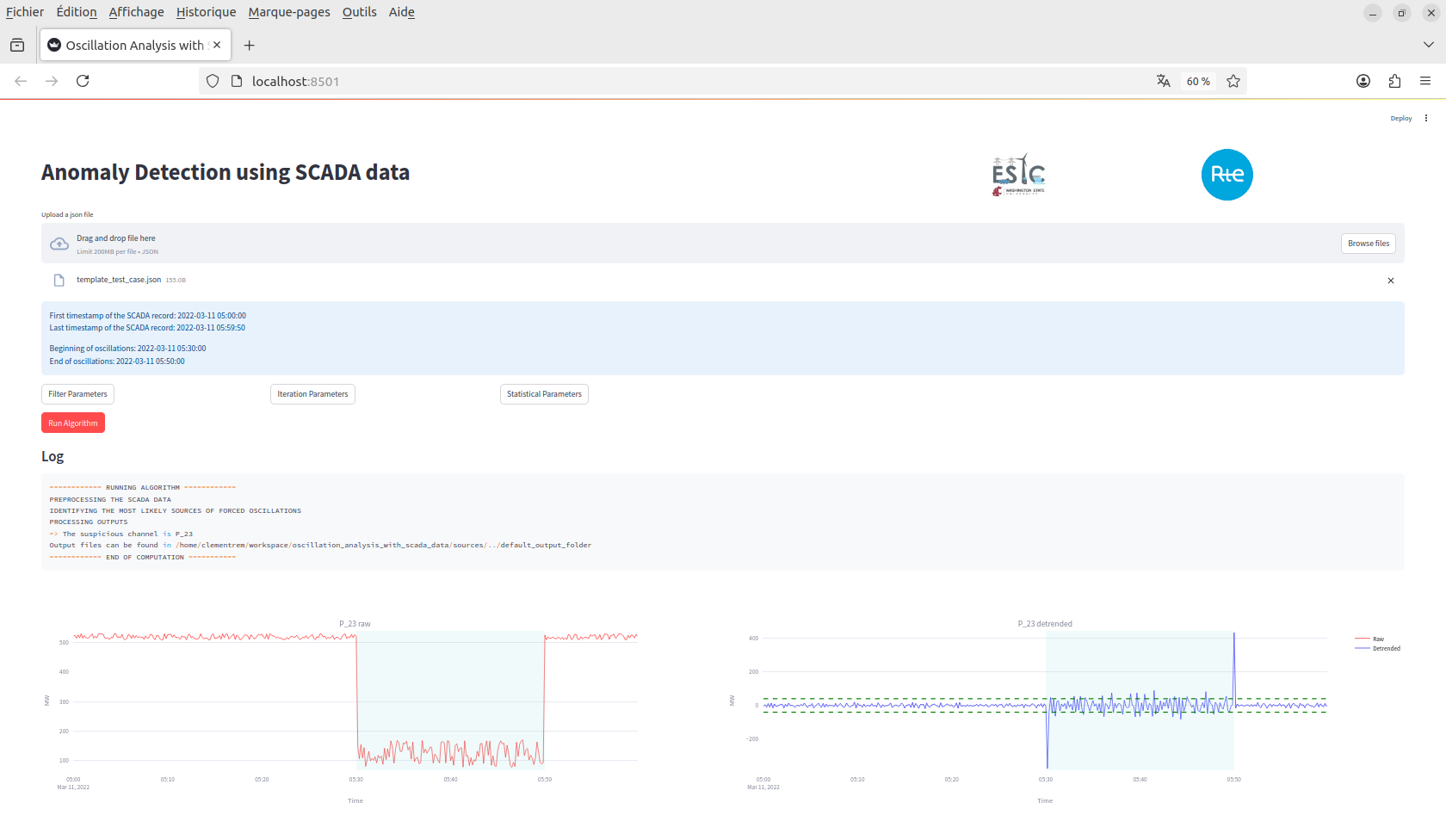
Task: Reload the current page
Action: click(83, 81)
